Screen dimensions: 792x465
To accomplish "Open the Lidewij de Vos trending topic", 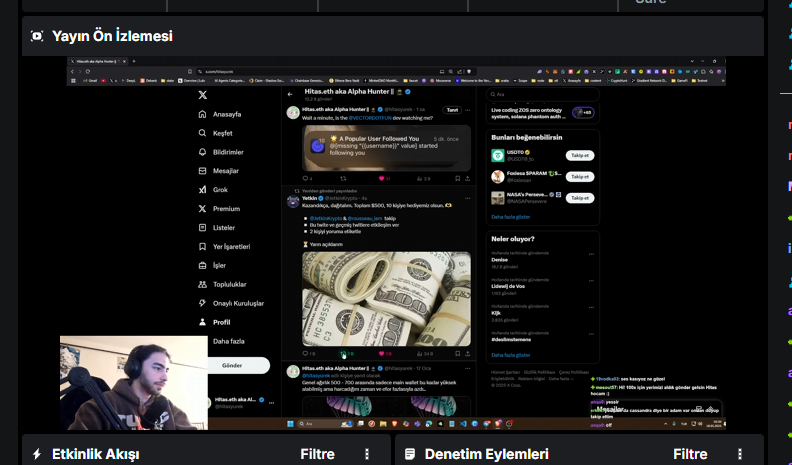I will [508, 286].
